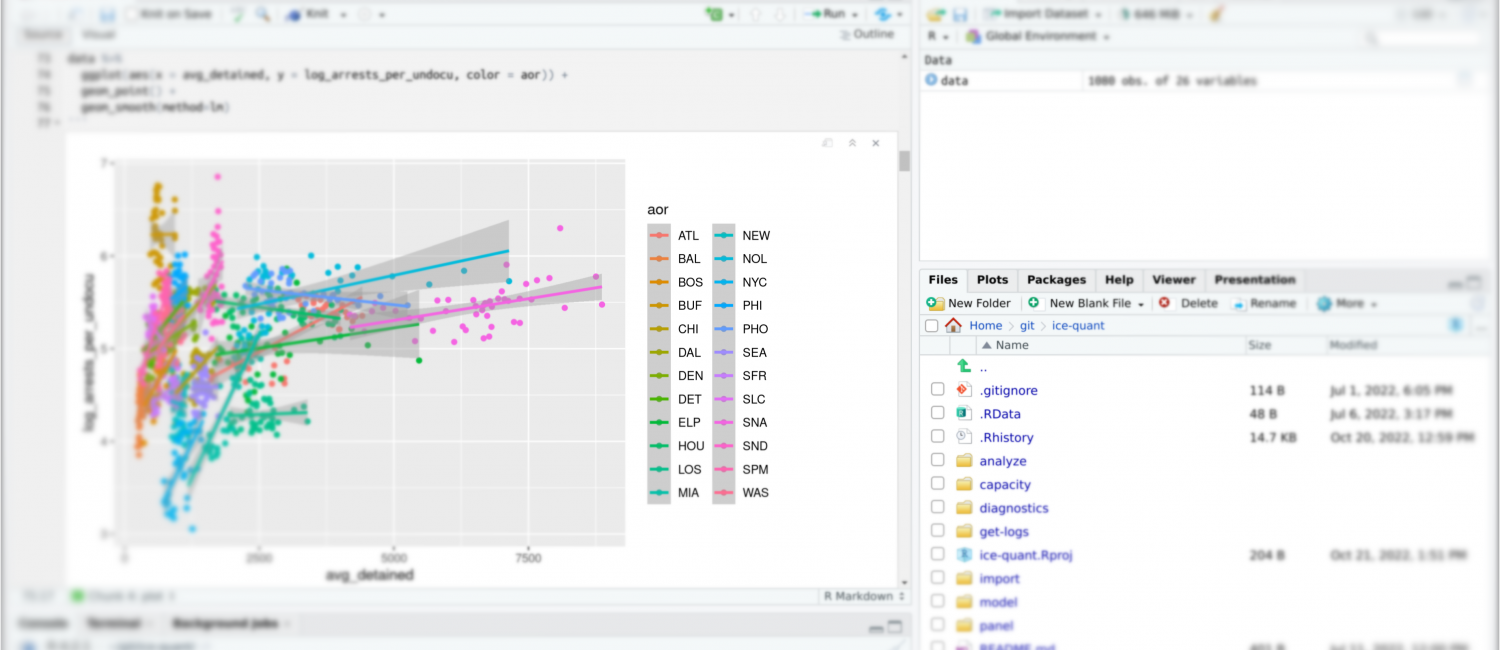Click the ATL legend color key

(x=658, y=236)
